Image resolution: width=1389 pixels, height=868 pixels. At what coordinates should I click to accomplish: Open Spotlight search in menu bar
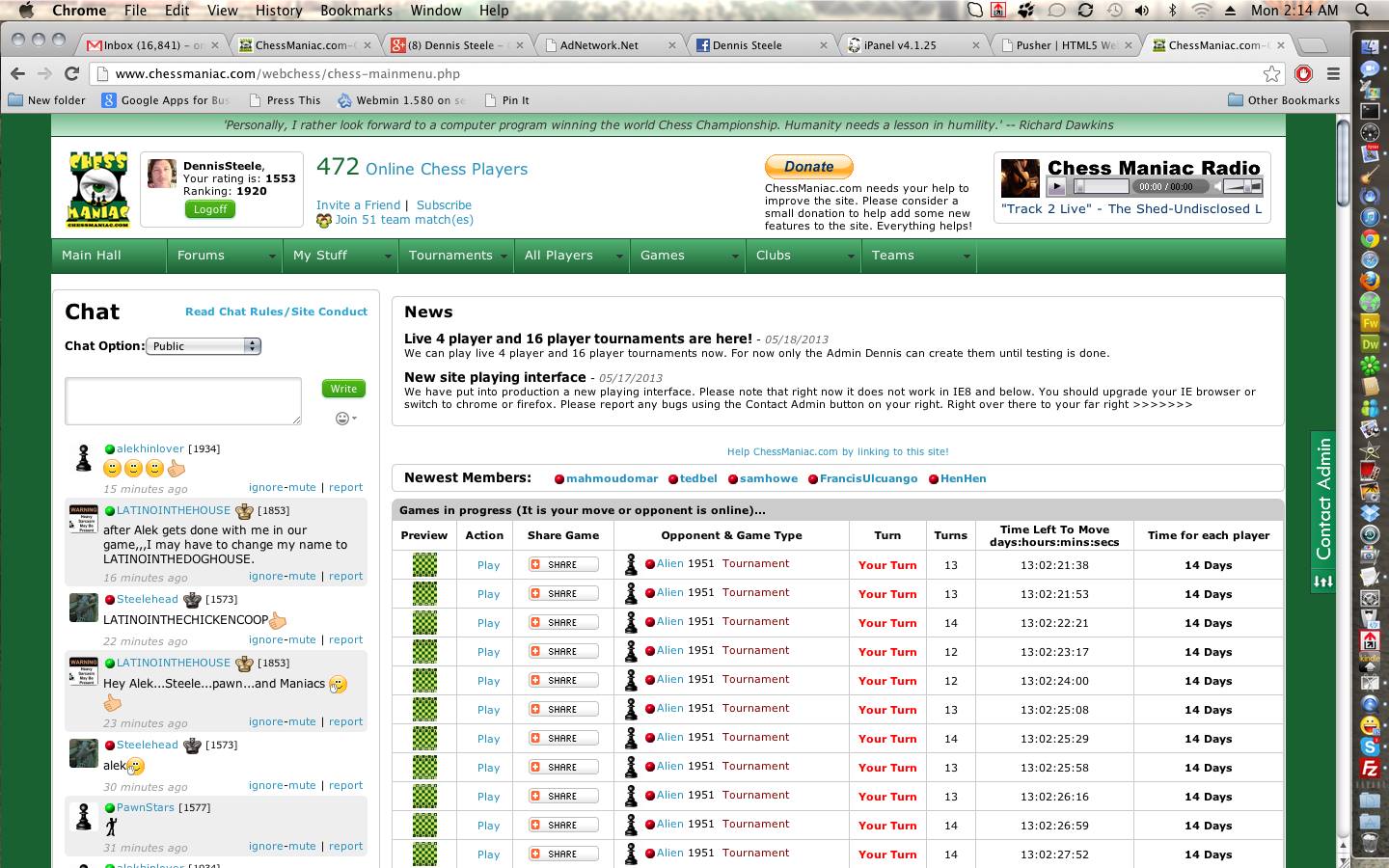tap(1363, 11)
